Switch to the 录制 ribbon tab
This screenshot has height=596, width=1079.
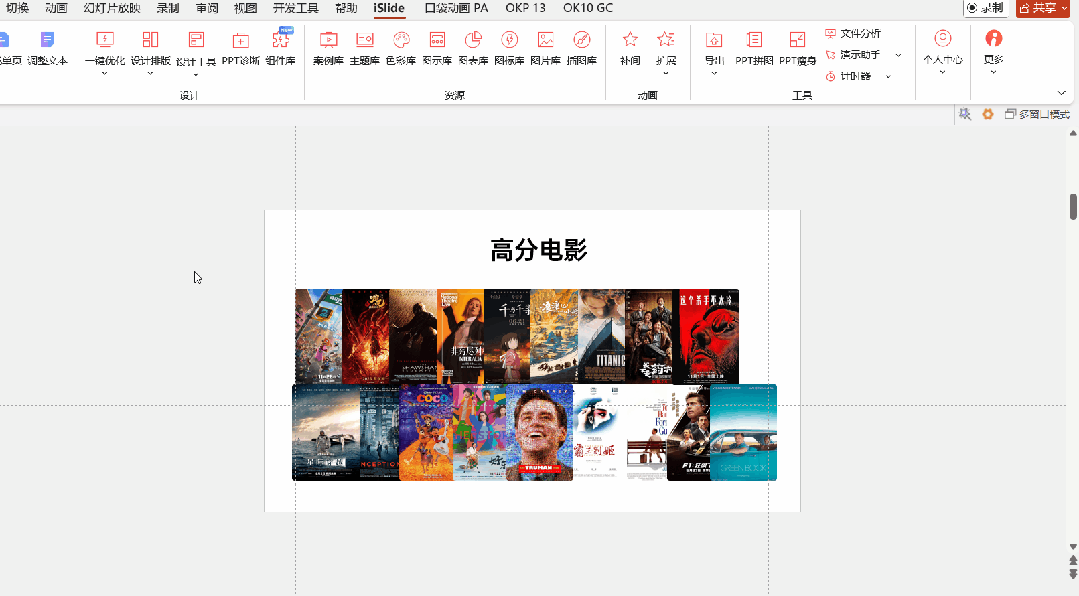(x=168, y=8)
